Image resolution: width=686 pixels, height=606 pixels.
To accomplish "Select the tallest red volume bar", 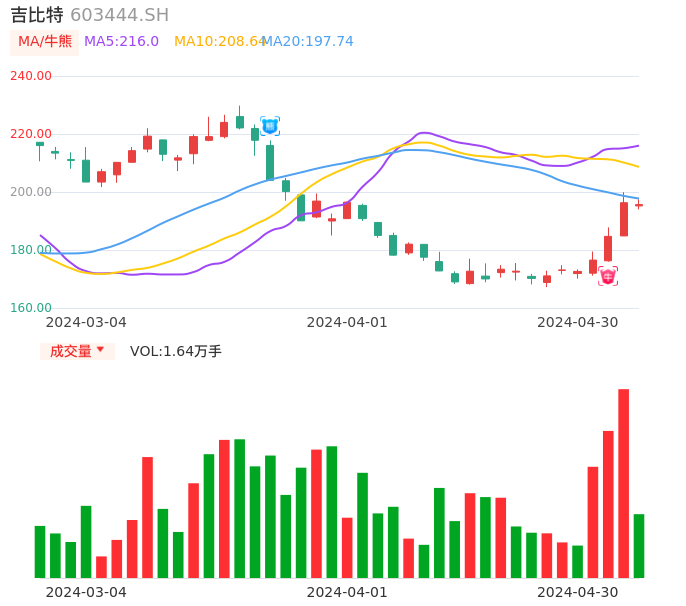I will point(623,483).
